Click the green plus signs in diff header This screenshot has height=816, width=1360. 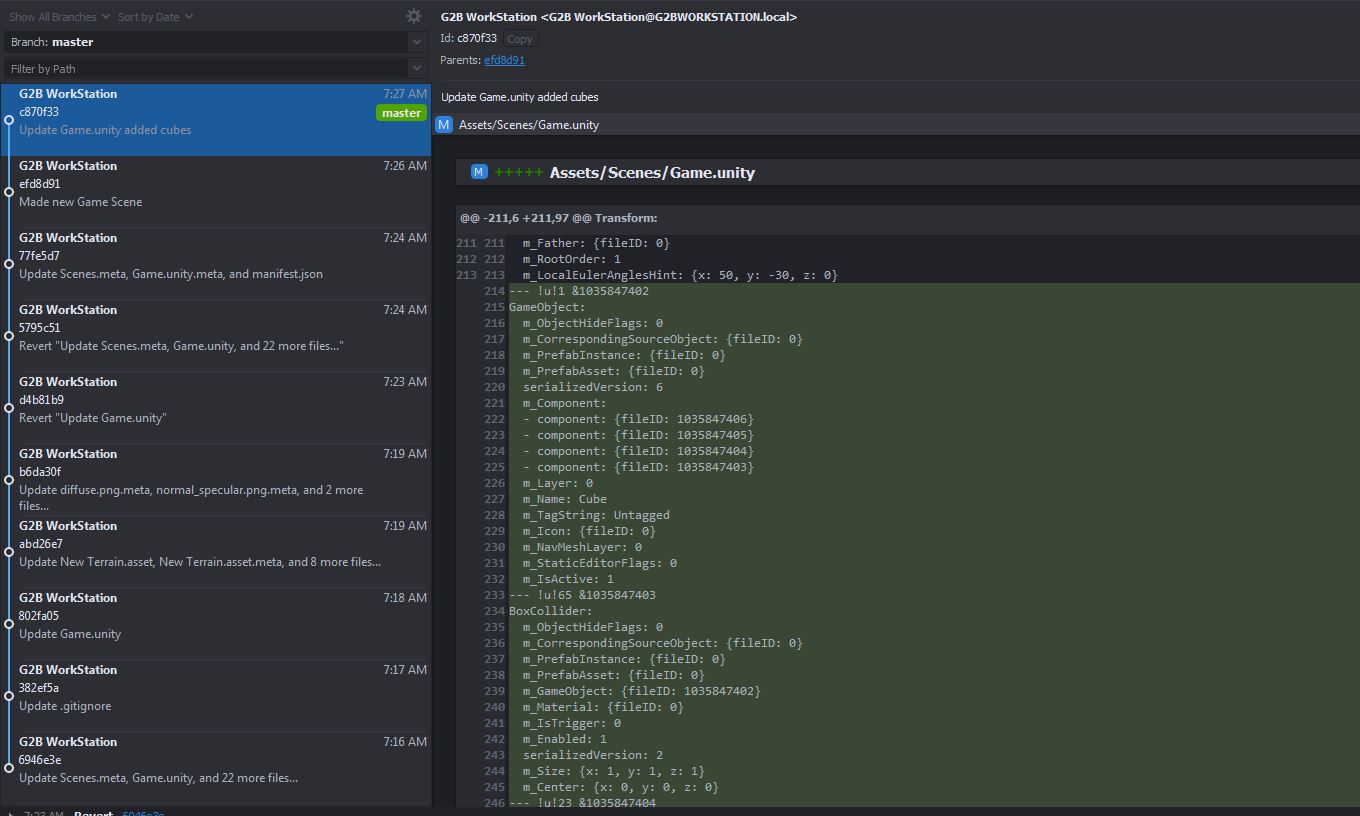coord(518,173)
